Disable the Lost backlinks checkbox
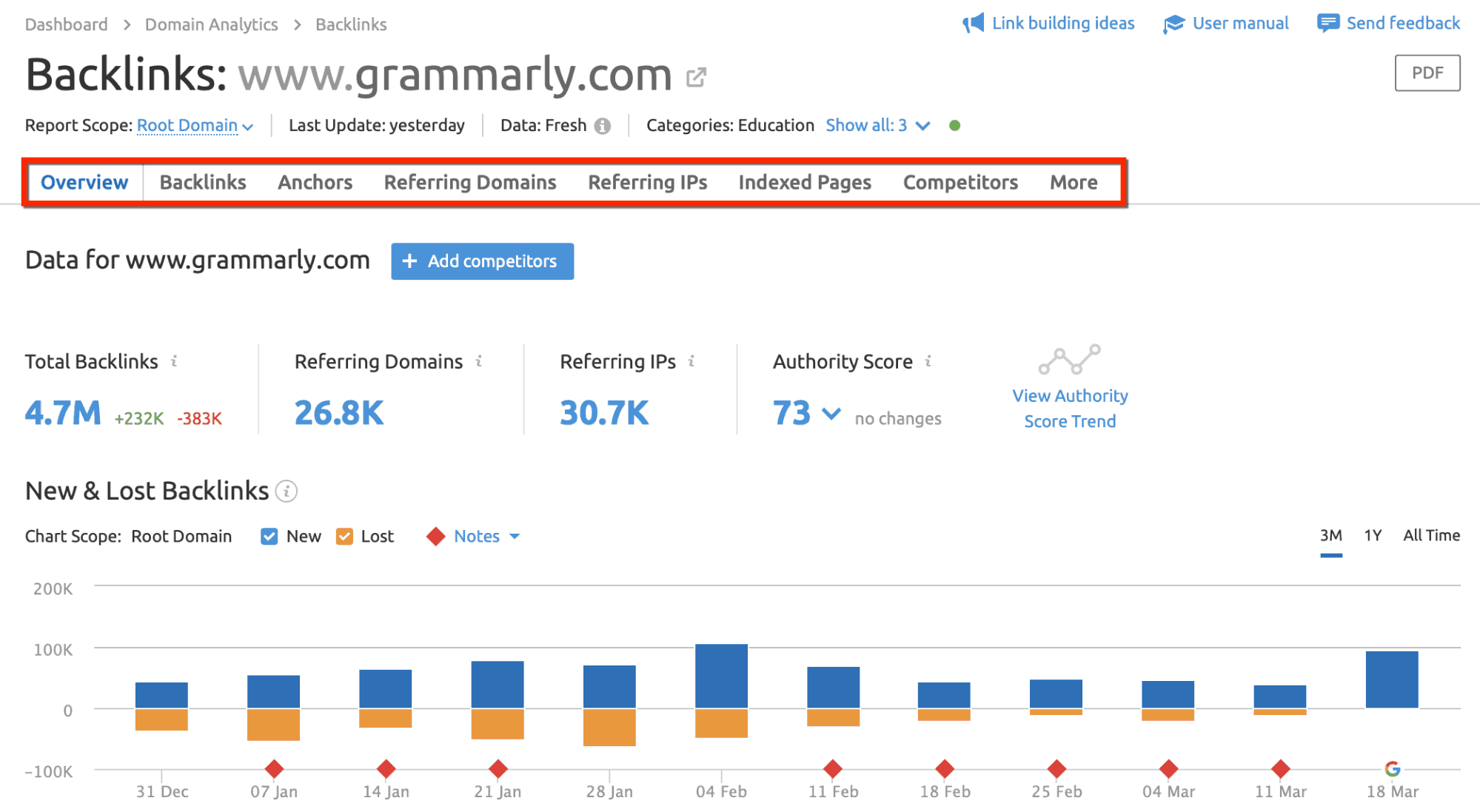Viewport: 1480px width, 812px height. tap(345, 536)
